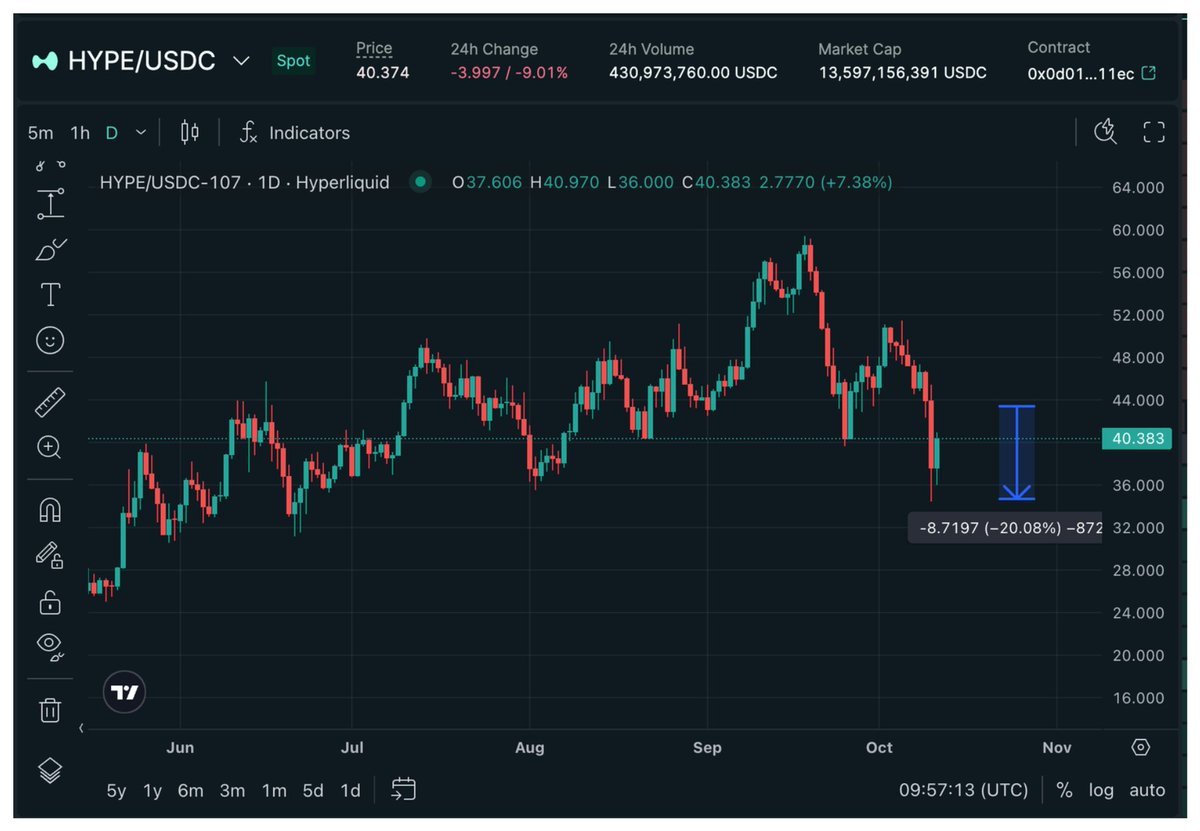The height and width of the screenshot is (831, 1200).
Task: Click the HYPE/USDC pair name
Action: 142,61
